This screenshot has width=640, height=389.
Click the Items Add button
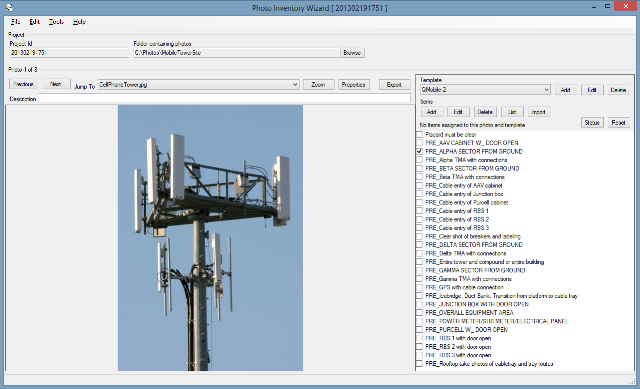click(431, 112)
